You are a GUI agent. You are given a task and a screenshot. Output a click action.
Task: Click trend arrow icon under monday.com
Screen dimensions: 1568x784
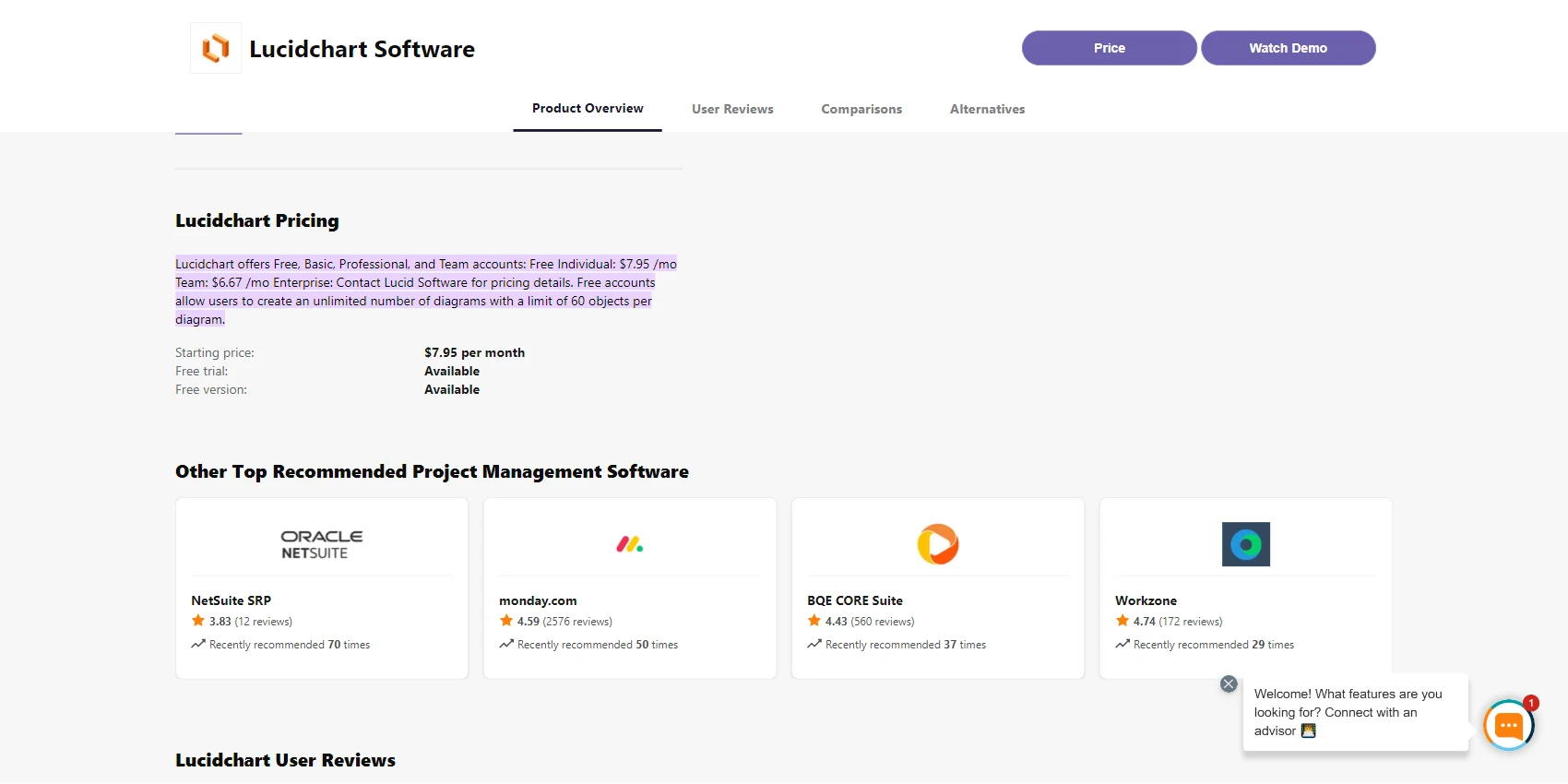coord(506,644)
